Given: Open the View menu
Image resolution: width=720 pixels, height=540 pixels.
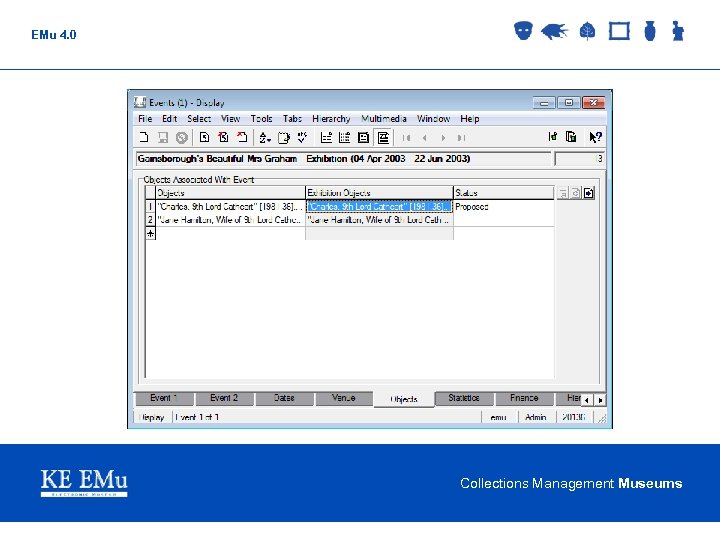Looking at the screenshot, I should click(x=230, y=118).
